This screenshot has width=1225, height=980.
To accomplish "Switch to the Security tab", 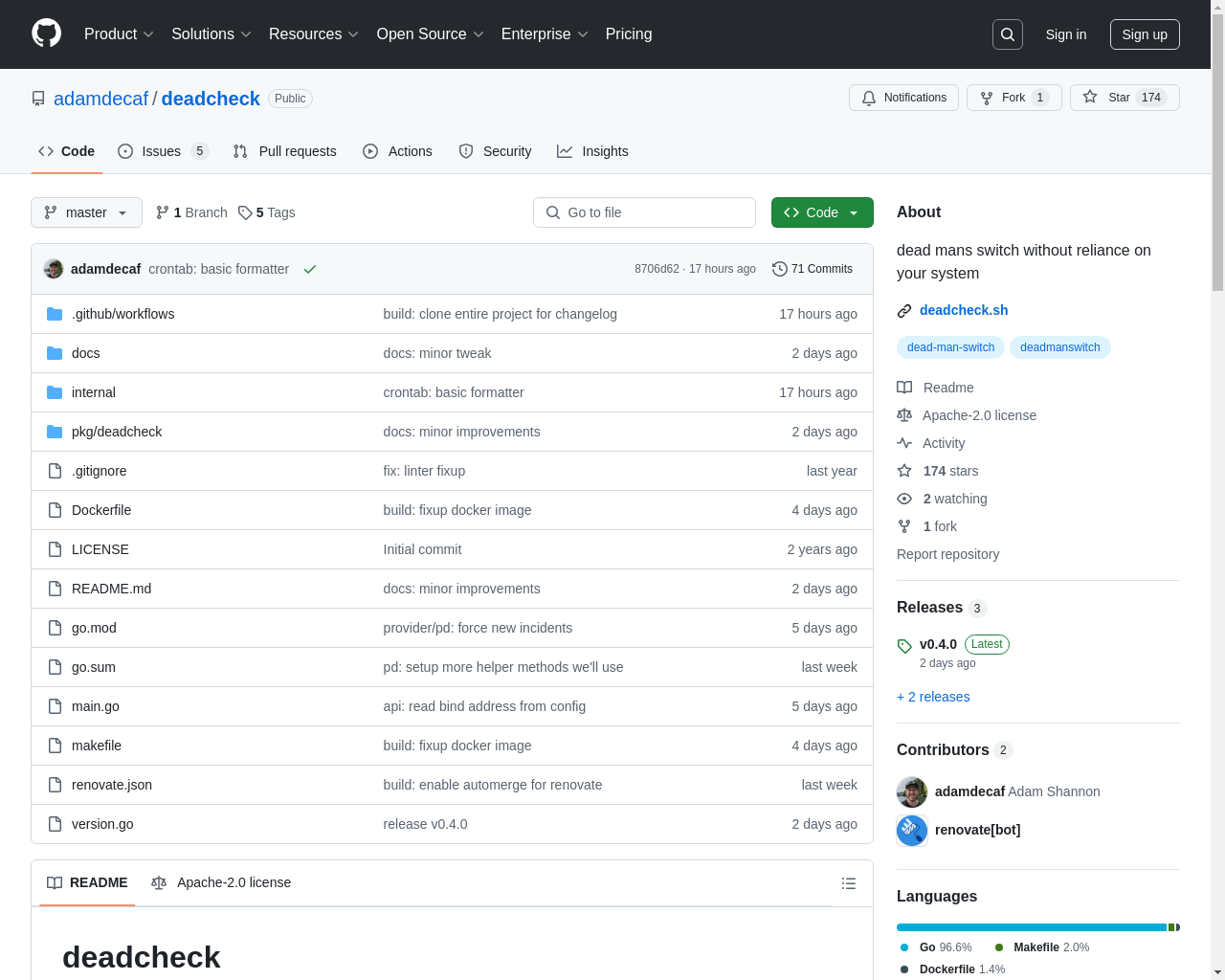I will (495, 151).
